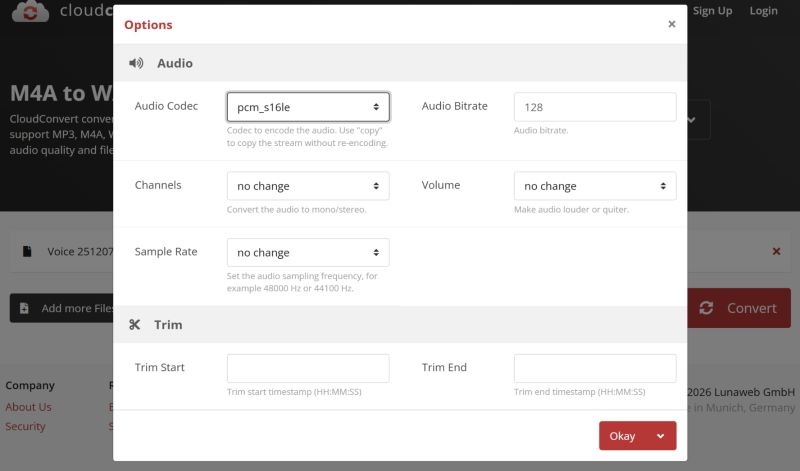
Task: Open the About Us link
Action: (29, 407)
